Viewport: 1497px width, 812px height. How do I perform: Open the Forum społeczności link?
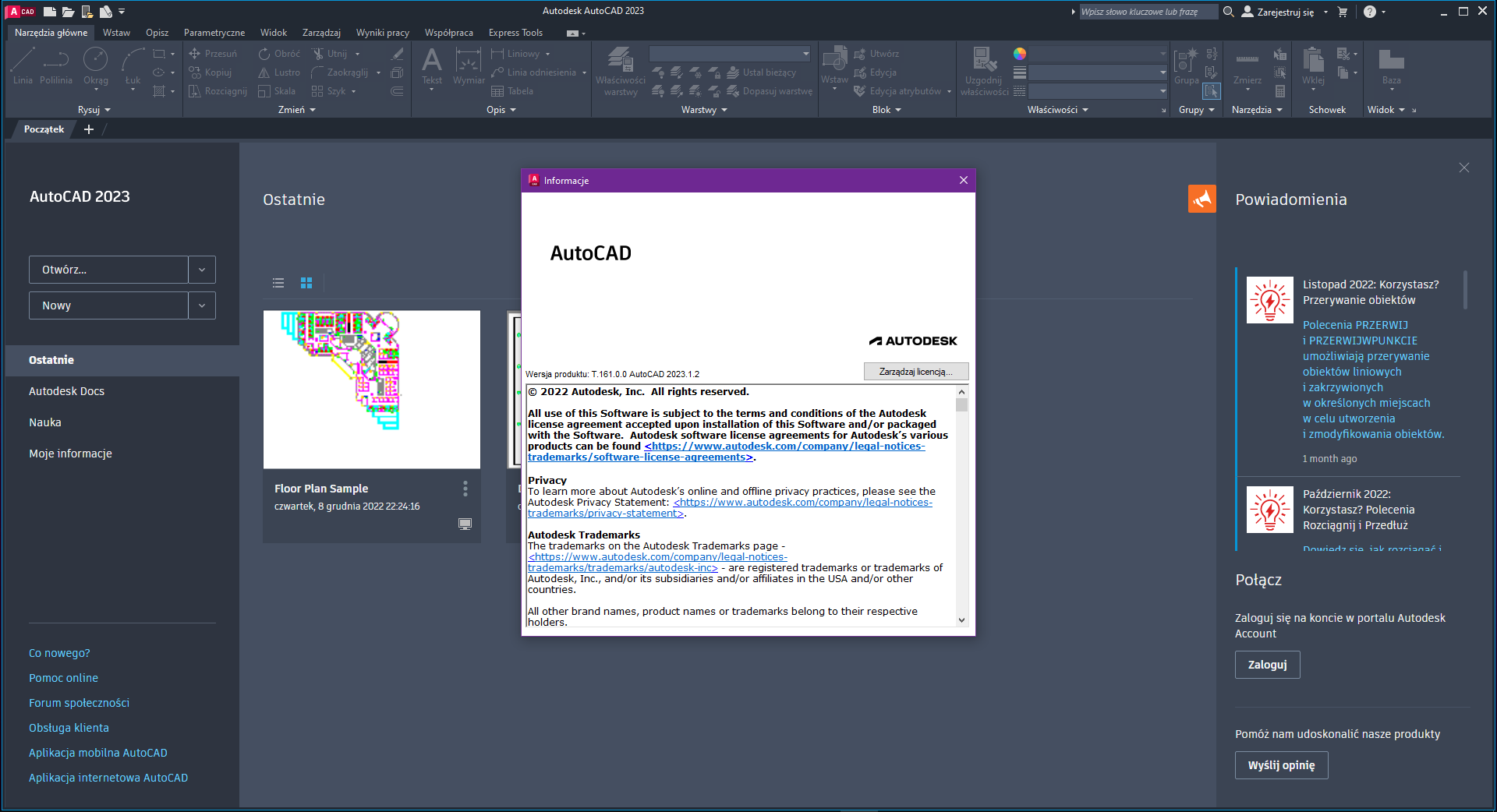tap(79, 703)
